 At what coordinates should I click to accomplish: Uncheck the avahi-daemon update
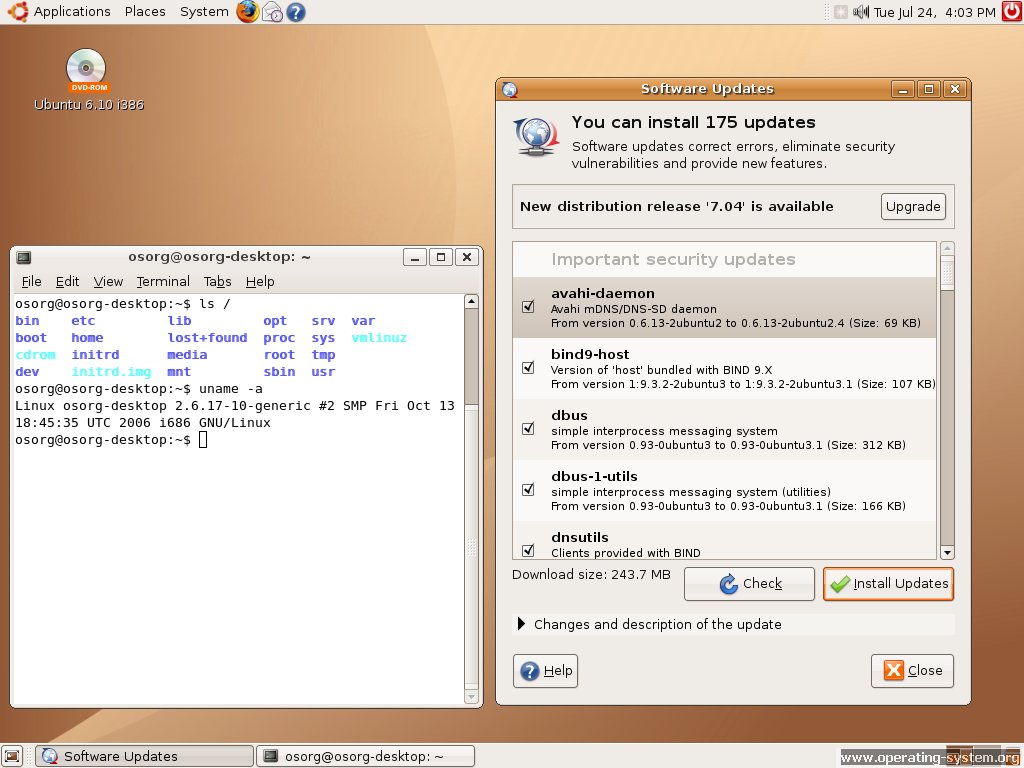pos(528,306)
